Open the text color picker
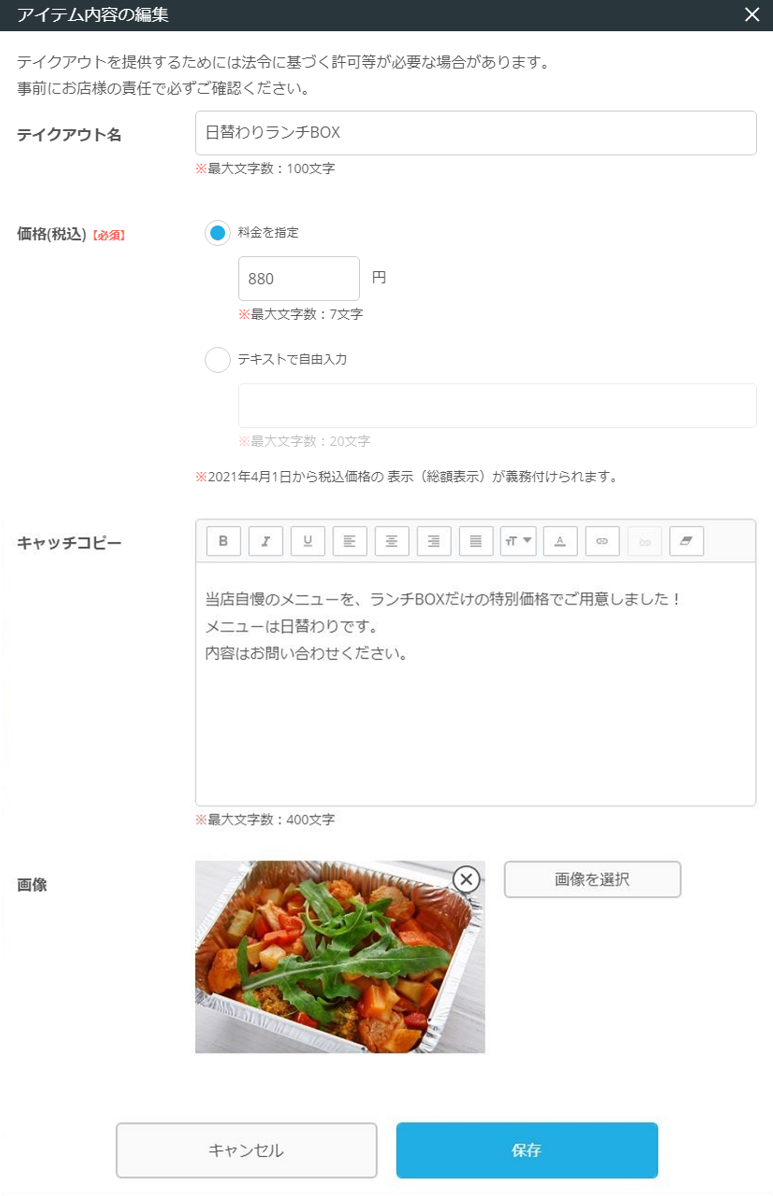The image size is (773, 1196). coord(560,541)
